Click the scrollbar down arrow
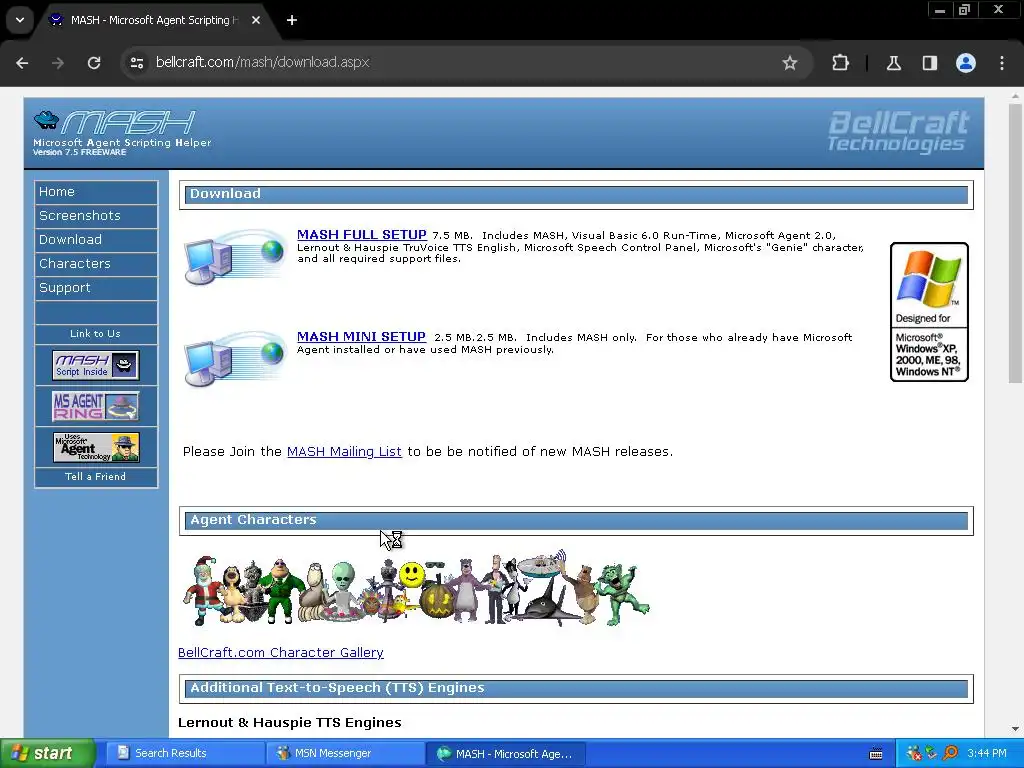The width and height of the screenshot is (1024, 768). (x=1015, y=729)
